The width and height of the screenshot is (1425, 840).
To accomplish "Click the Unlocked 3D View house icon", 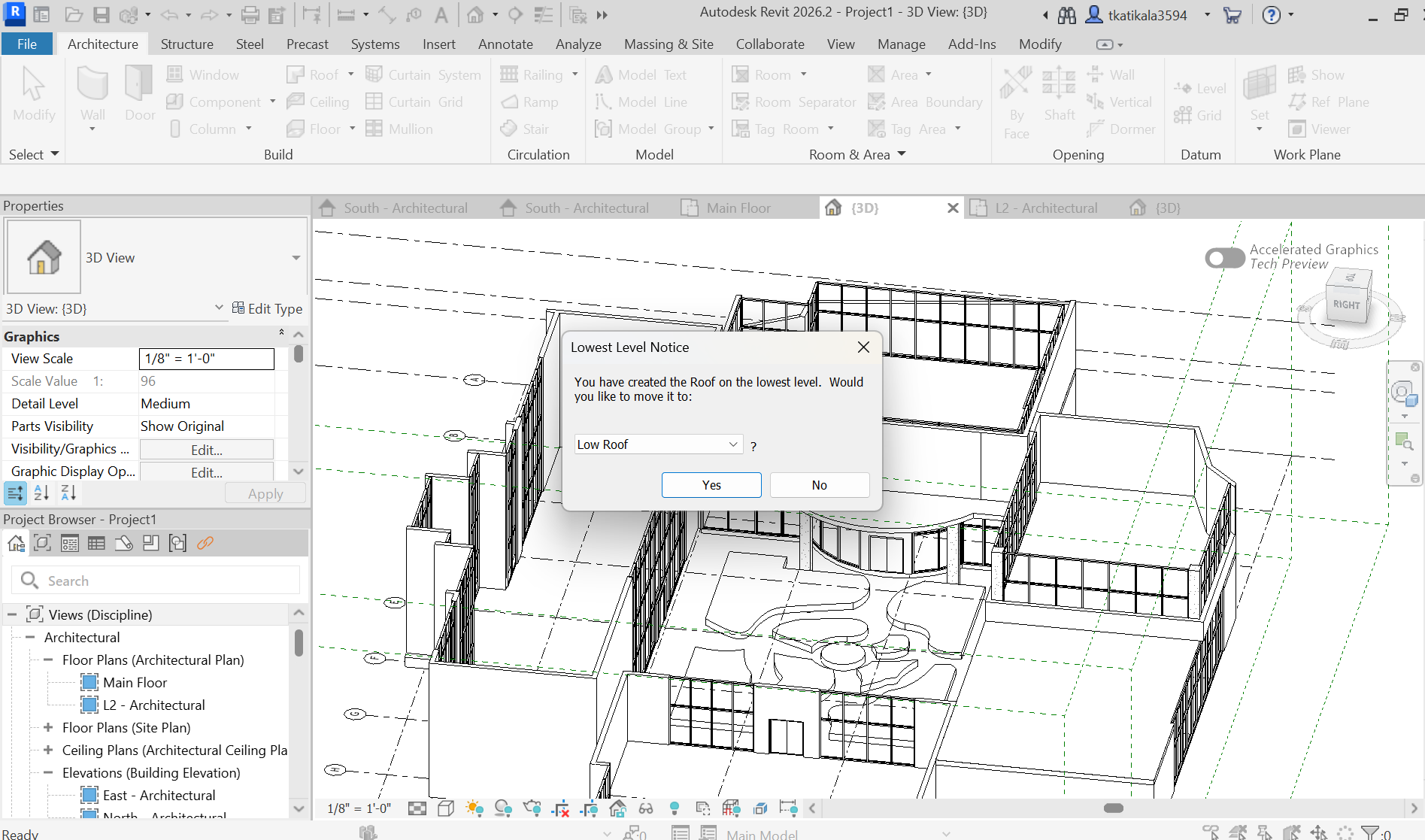I will click(x=617, y=808).
